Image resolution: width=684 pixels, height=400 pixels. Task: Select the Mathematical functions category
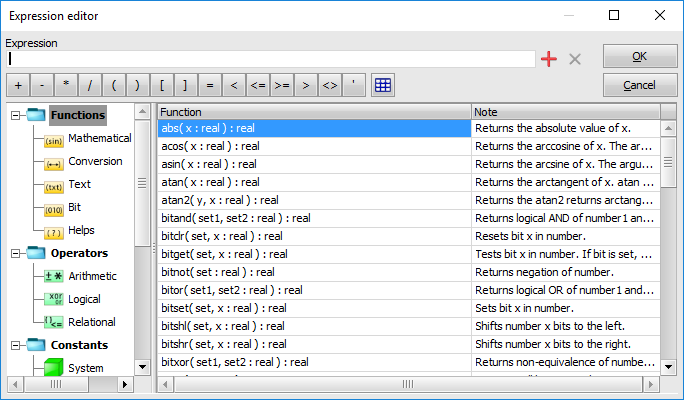pos(99,139)
